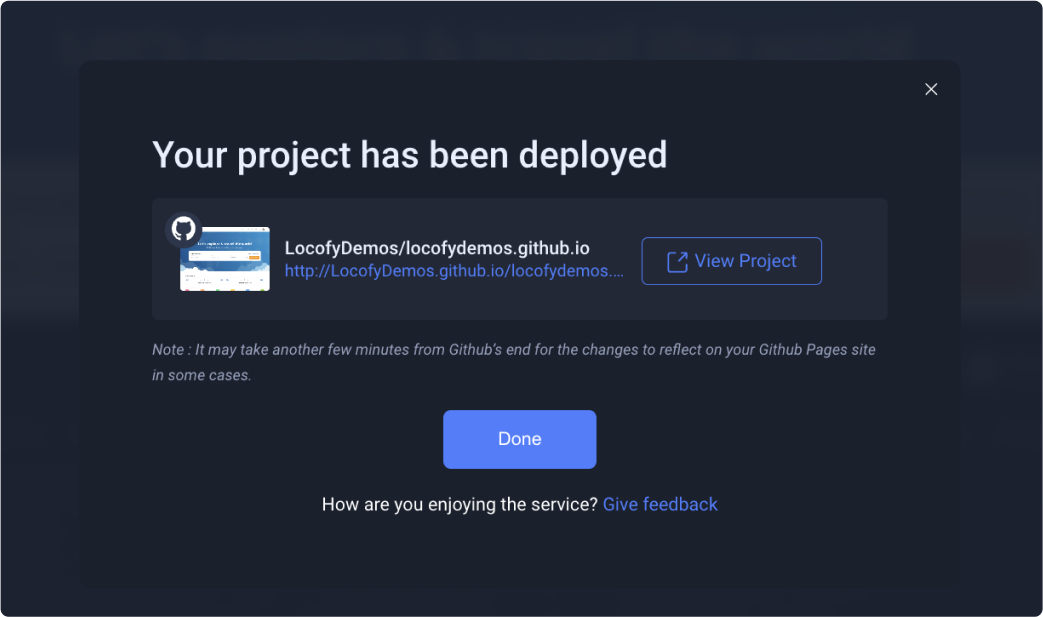Screen dimensions: 1043x617
Task: Dismiss the deployment dialog with the close control
Action: (931, 89)
